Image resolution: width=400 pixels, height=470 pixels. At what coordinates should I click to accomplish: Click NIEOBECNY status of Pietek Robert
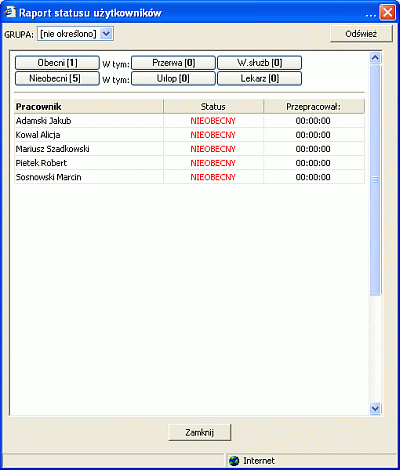pyautogui.click(x=213, y=163)
